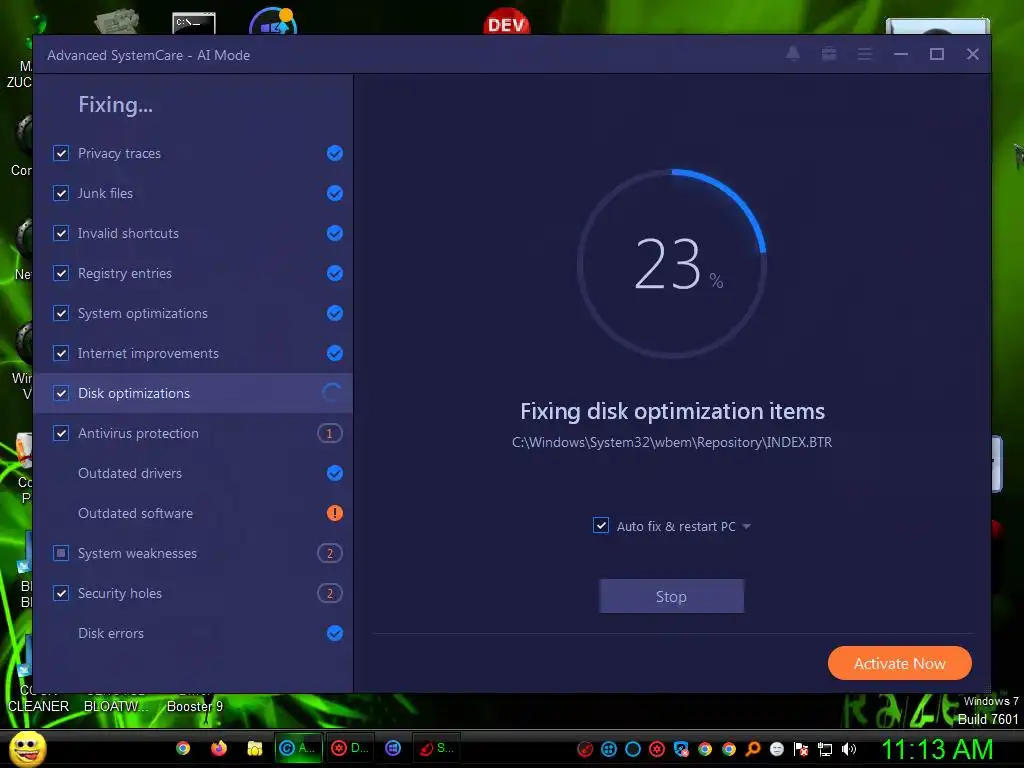This screenshot has height=768, width=1024.
Task: Click the blue checkmark beside Invalid shortcuts
Action: tap(334, 233)
